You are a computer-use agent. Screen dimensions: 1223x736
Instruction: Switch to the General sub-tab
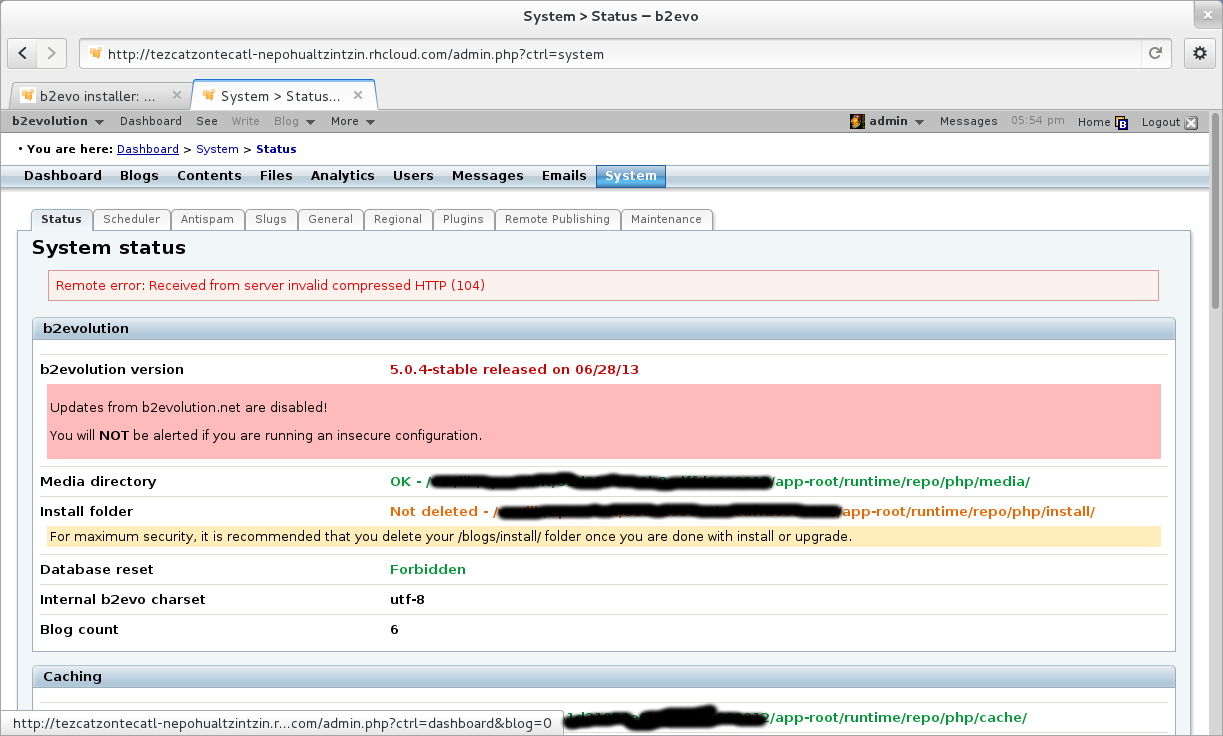point(331,219)
